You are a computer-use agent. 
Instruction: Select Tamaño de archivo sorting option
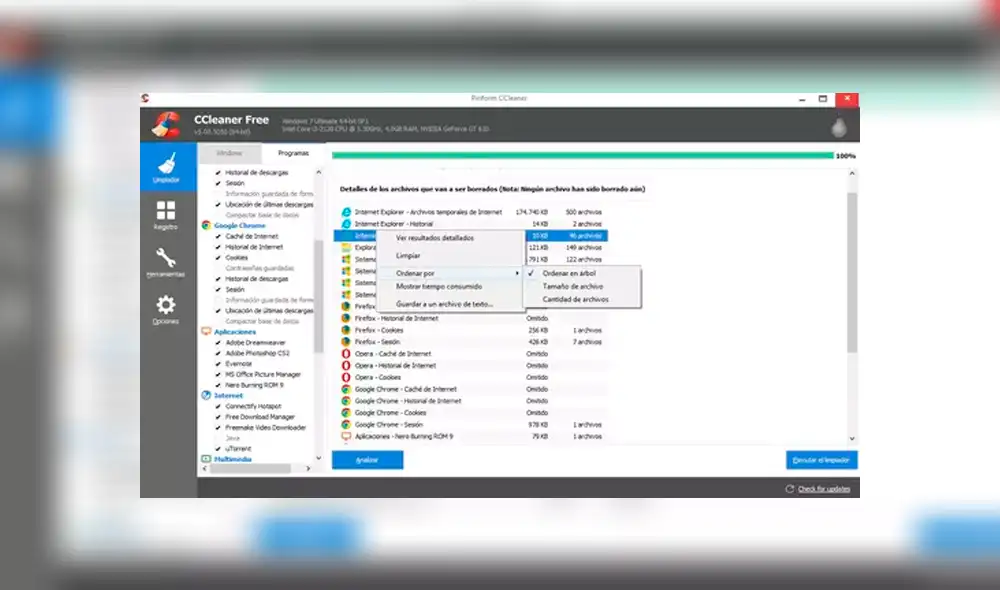[x=571, y=286]
